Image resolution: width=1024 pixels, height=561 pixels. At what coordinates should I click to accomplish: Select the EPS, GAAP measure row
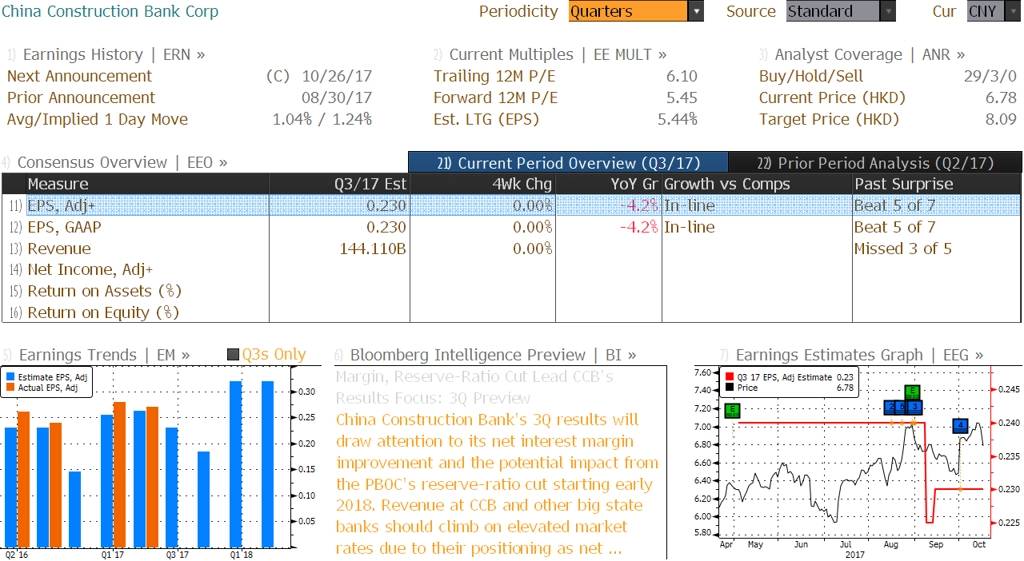511,227
